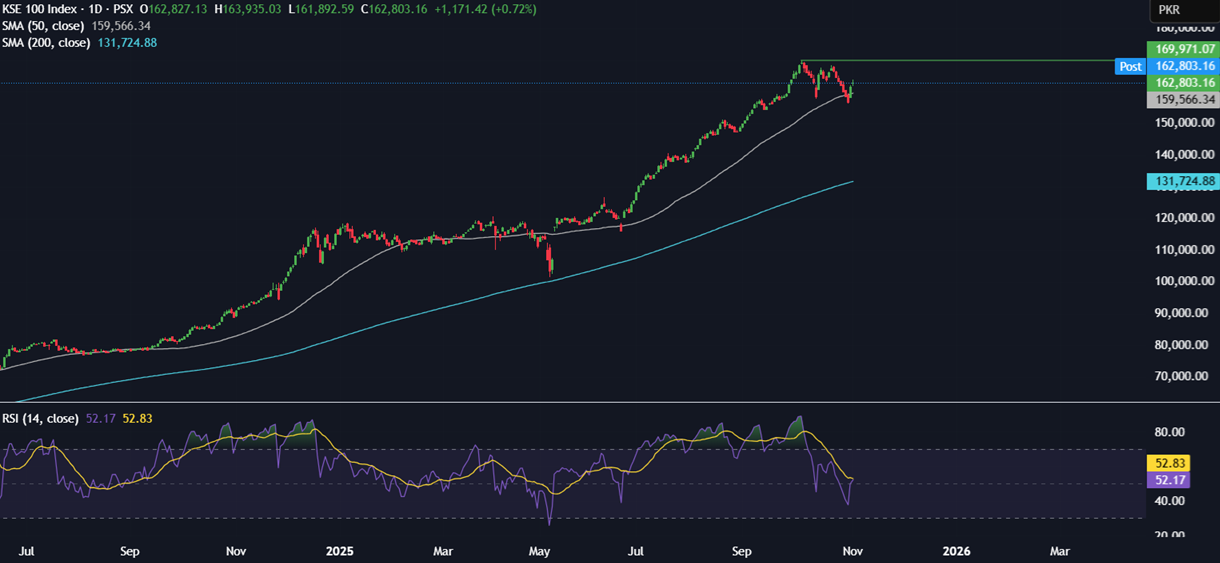Select the cyan 131,724.88 price axis label
1220x563 pixels.
pyautogui.click(x=1182, y=181)
